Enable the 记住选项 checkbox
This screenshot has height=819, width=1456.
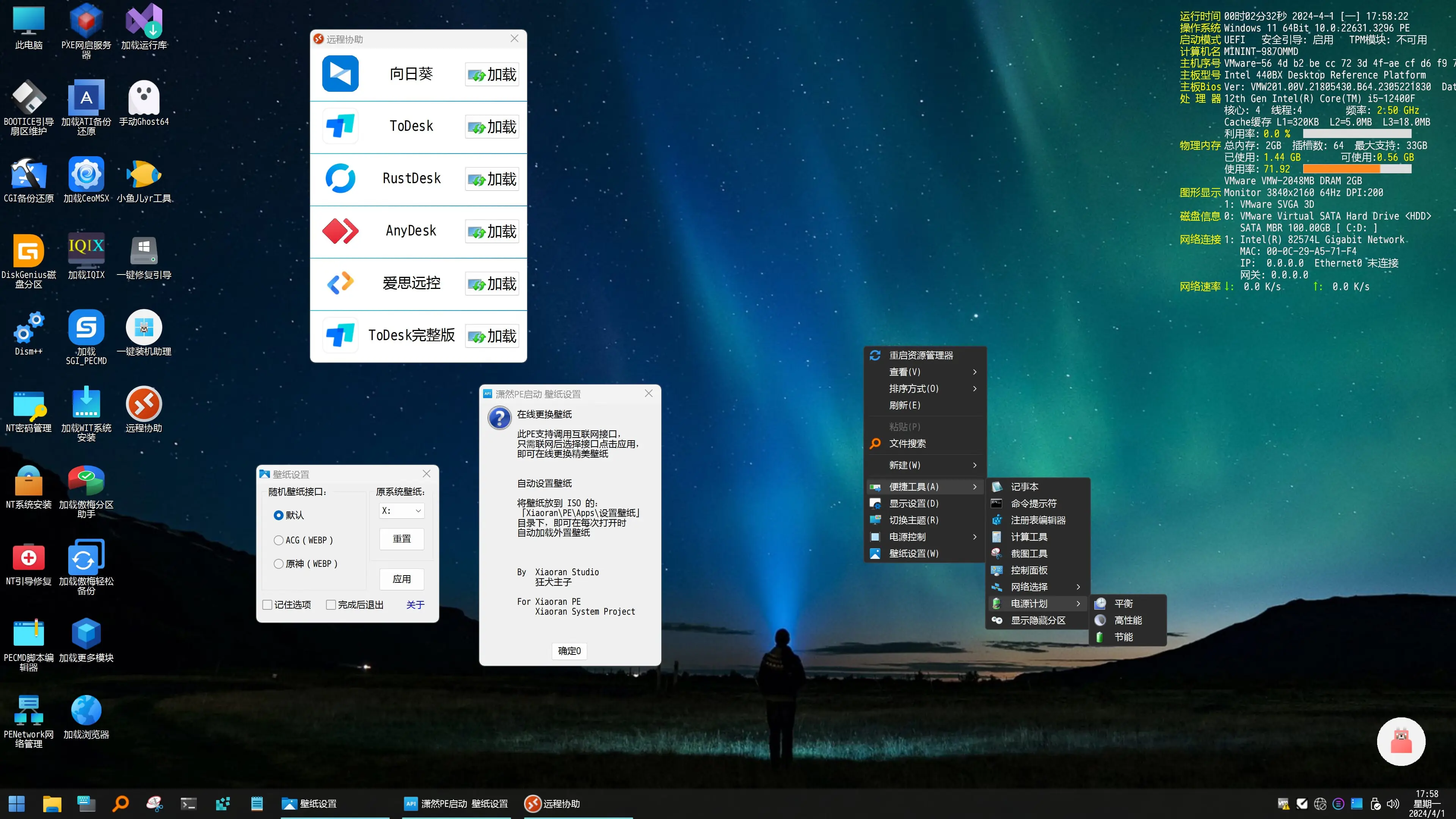pyautogui.click(x=268, y=606)
